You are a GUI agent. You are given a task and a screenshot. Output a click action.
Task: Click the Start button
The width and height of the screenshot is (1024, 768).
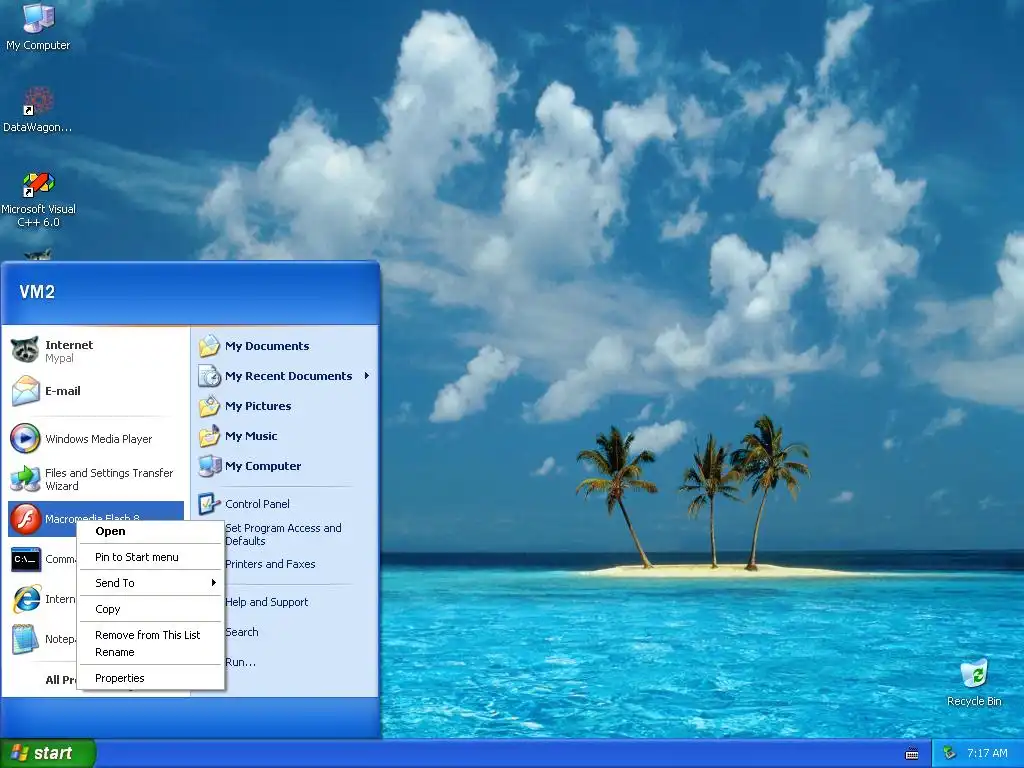pyautogui.click(x=48, y=753)
